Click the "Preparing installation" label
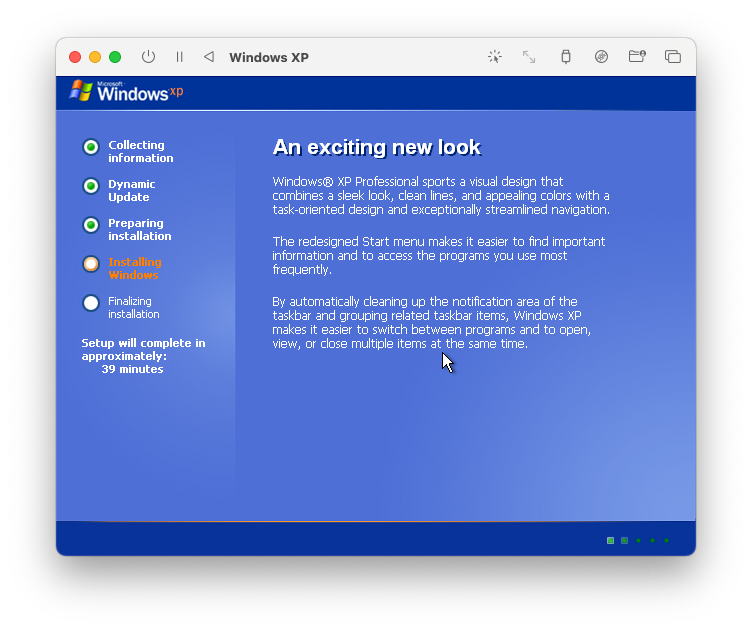This screenshot has width=752, height=630. 140,229
